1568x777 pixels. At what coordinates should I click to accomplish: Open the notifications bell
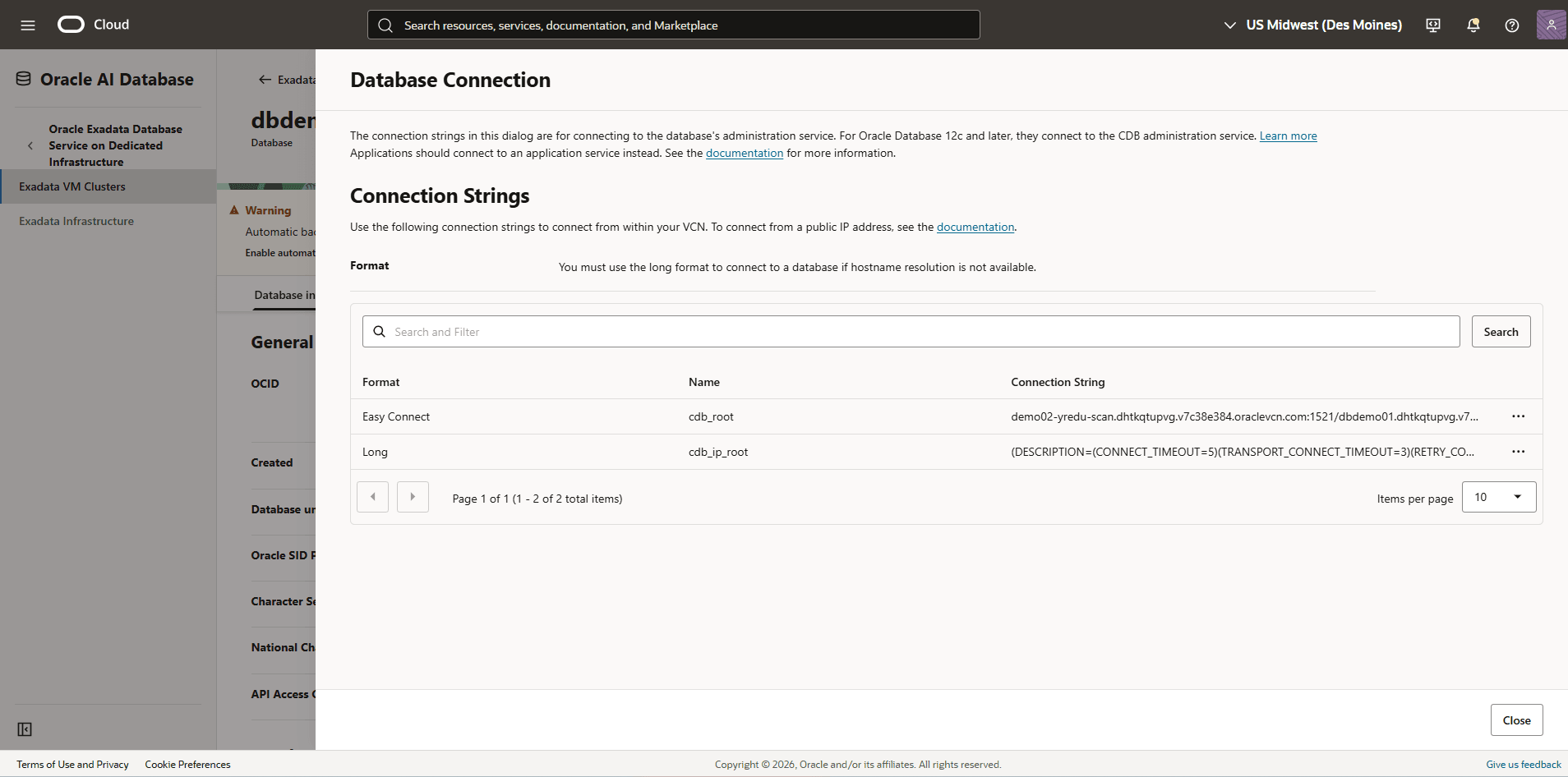click(1472, 25)
